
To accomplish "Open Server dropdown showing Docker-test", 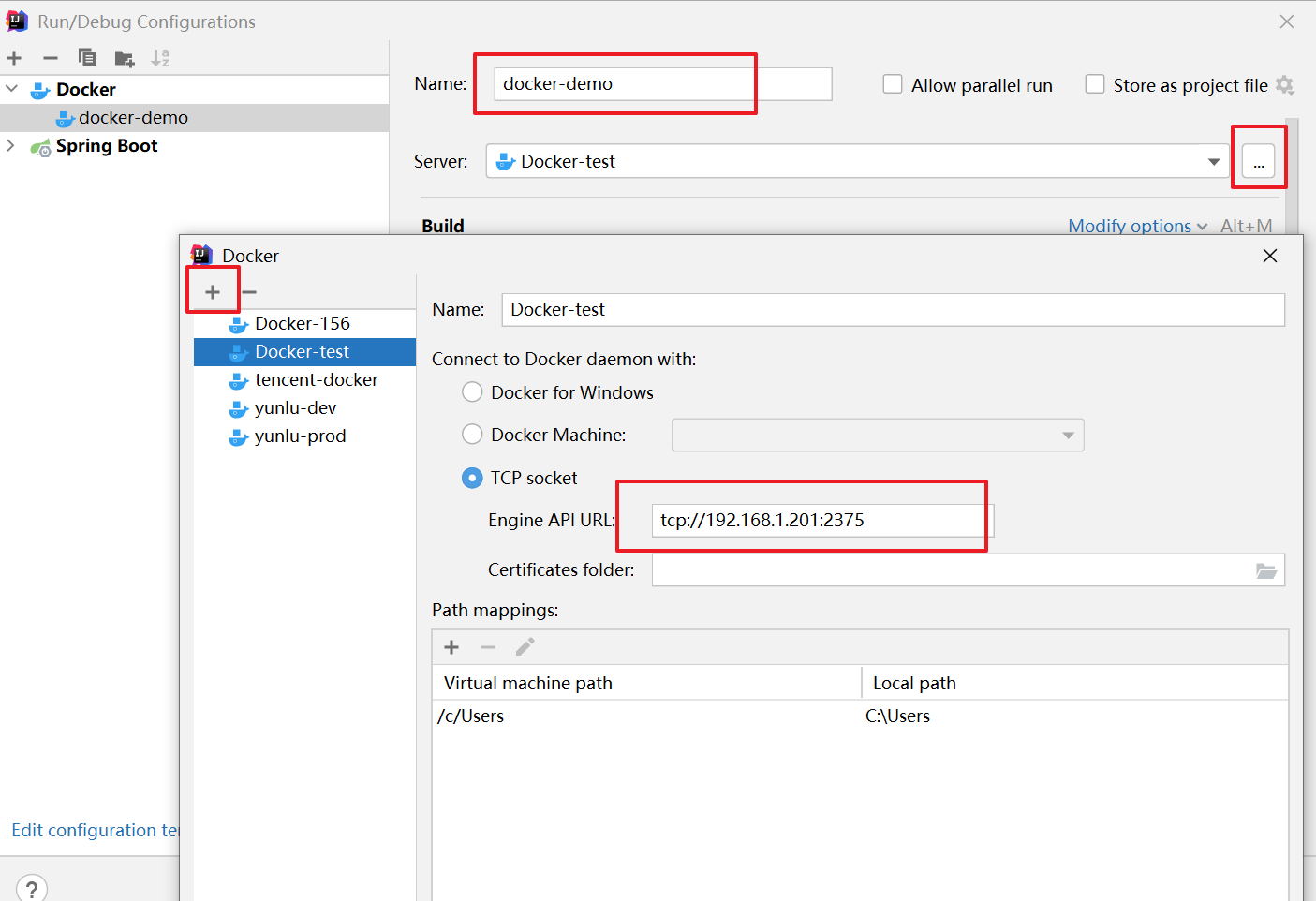I will coord(857,161).
